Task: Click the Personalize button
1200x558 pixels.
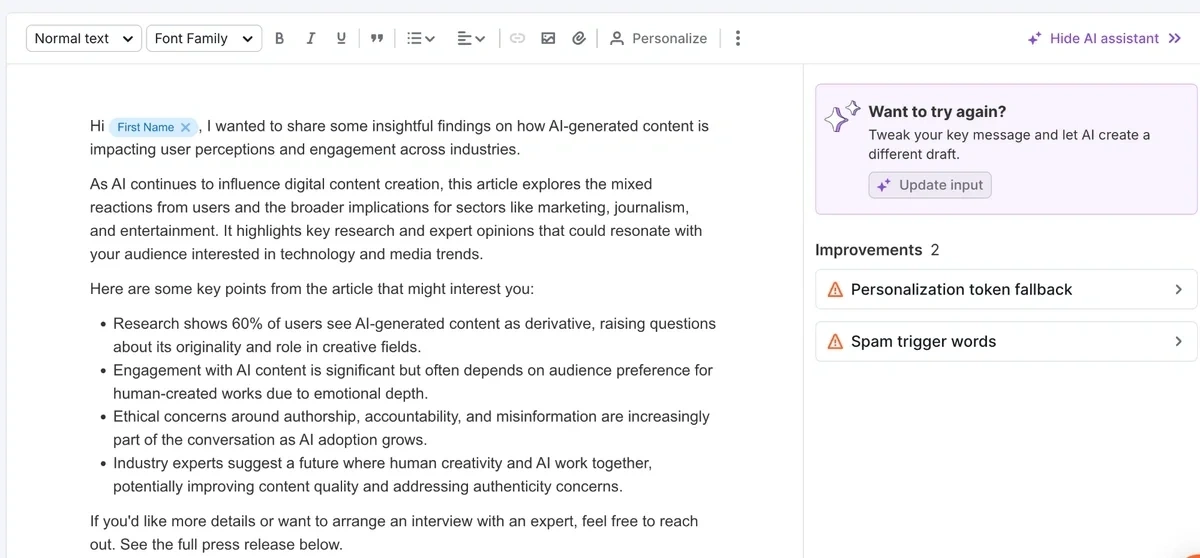Action: tap(658, 38)
